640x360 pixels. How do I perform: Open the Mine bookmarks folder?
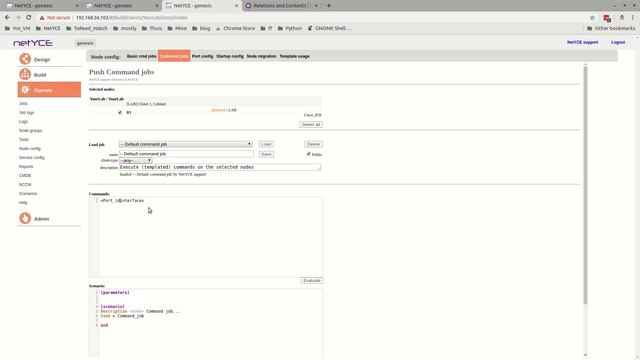coord(177,28)
